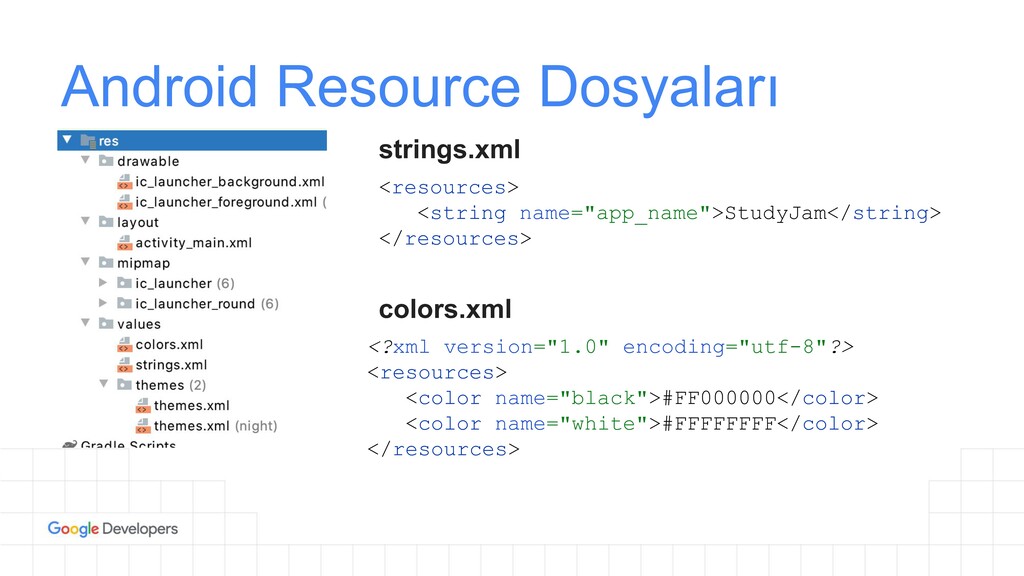The height and width of the screenshot is (576, 1024).
Task: Select drawable in the project tree
Action: click(148, 161)
